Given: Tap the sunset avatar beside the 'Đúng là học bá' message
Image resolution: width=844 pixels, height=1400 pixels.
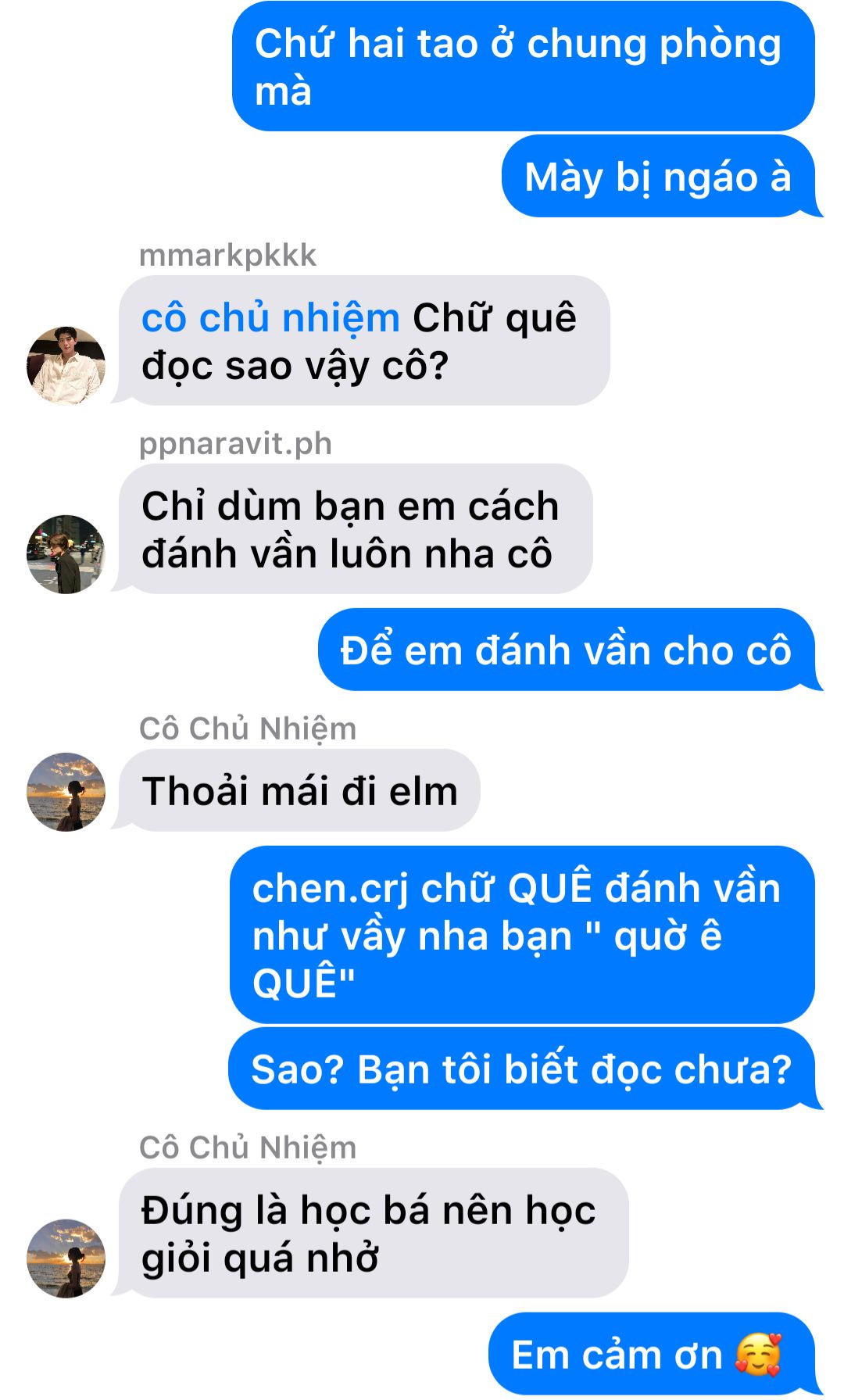Looking at the screenshot, I should 66,1258.
